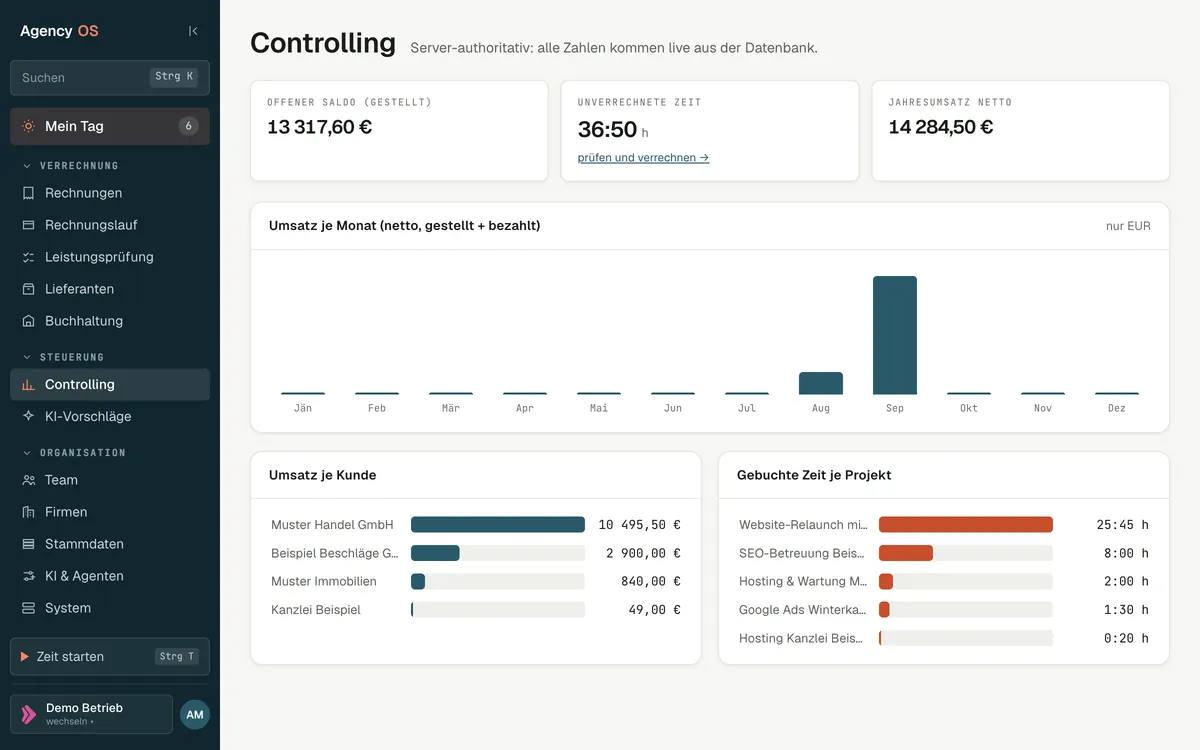Viewport: 1200px width, 750px height.
Task: Go to Rechnungen
Action: tap(110, 193)
